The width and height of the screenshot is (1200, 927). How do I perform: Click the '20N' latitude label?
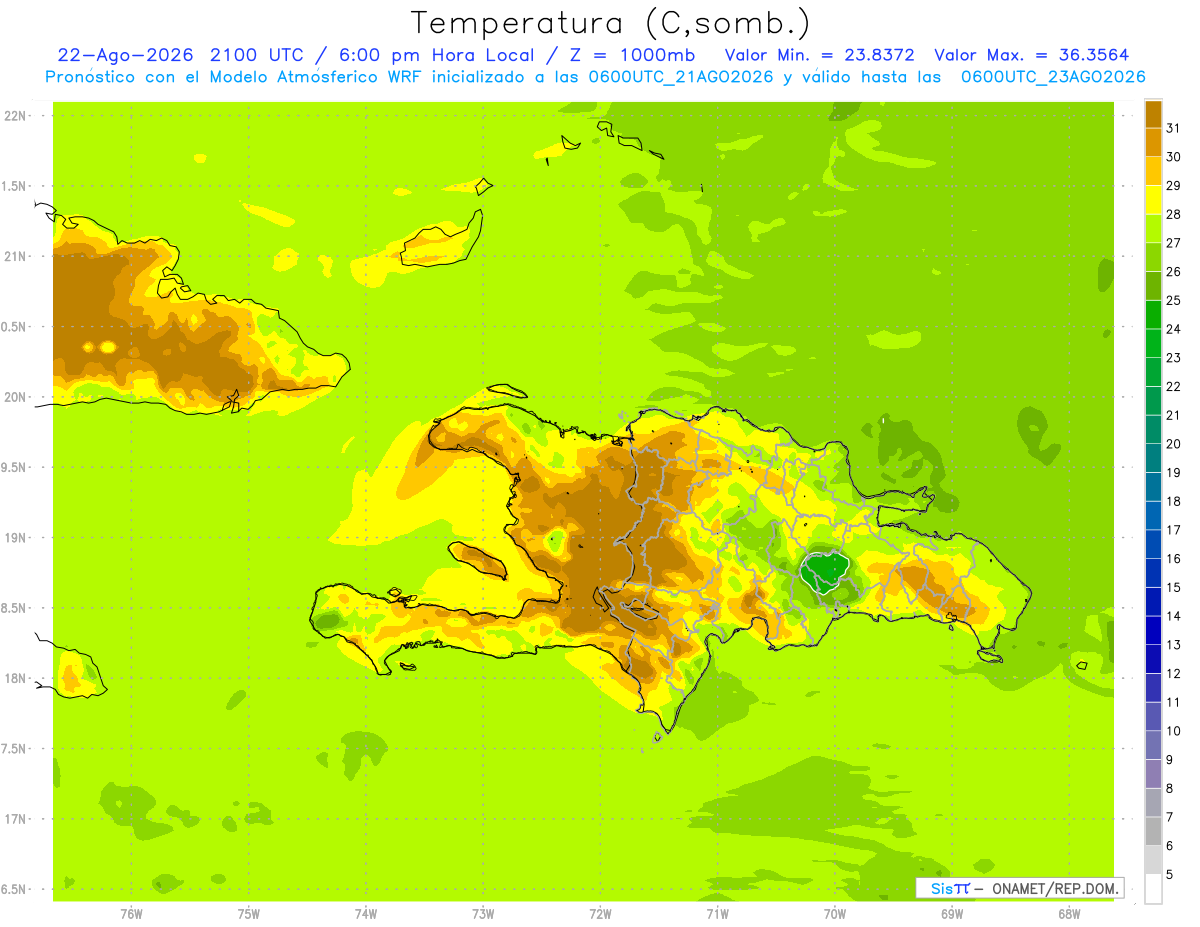tap(15, 397)
